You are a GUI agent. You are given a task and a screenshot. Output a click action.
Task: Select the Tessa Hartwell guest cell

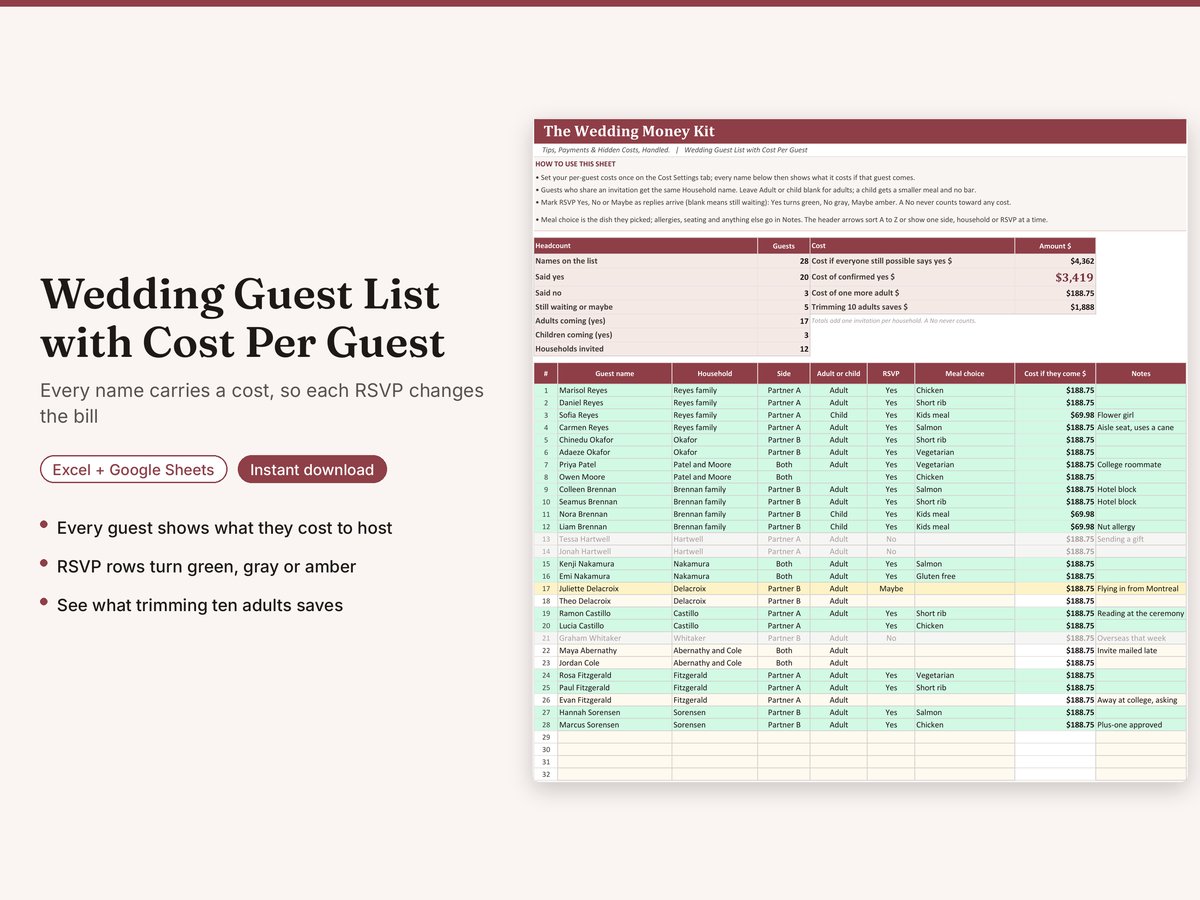614,539
